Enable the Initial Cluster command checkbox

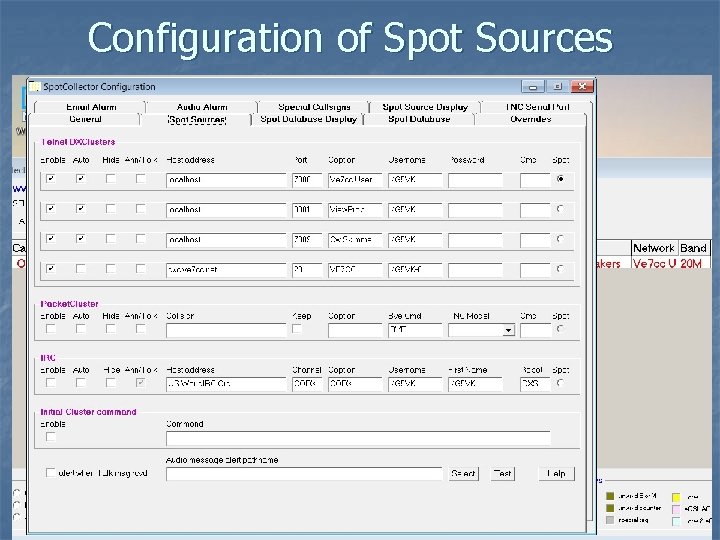[x=51, y=437]
